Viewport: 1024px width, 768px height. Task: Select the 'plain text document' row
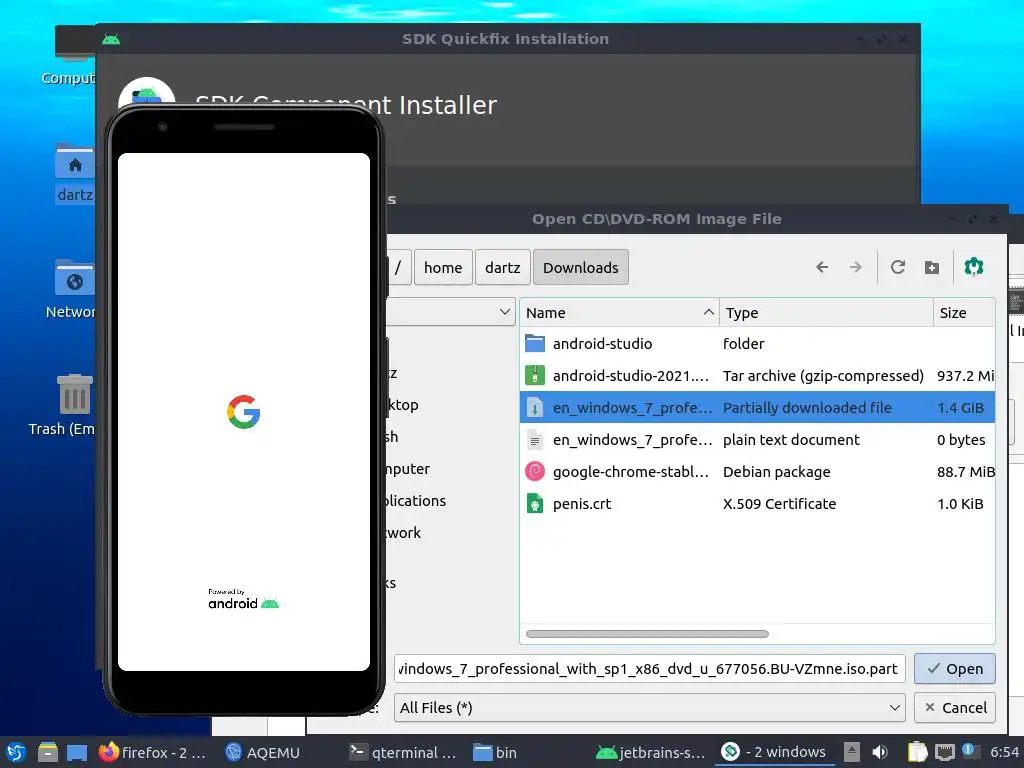coord(758,440)
